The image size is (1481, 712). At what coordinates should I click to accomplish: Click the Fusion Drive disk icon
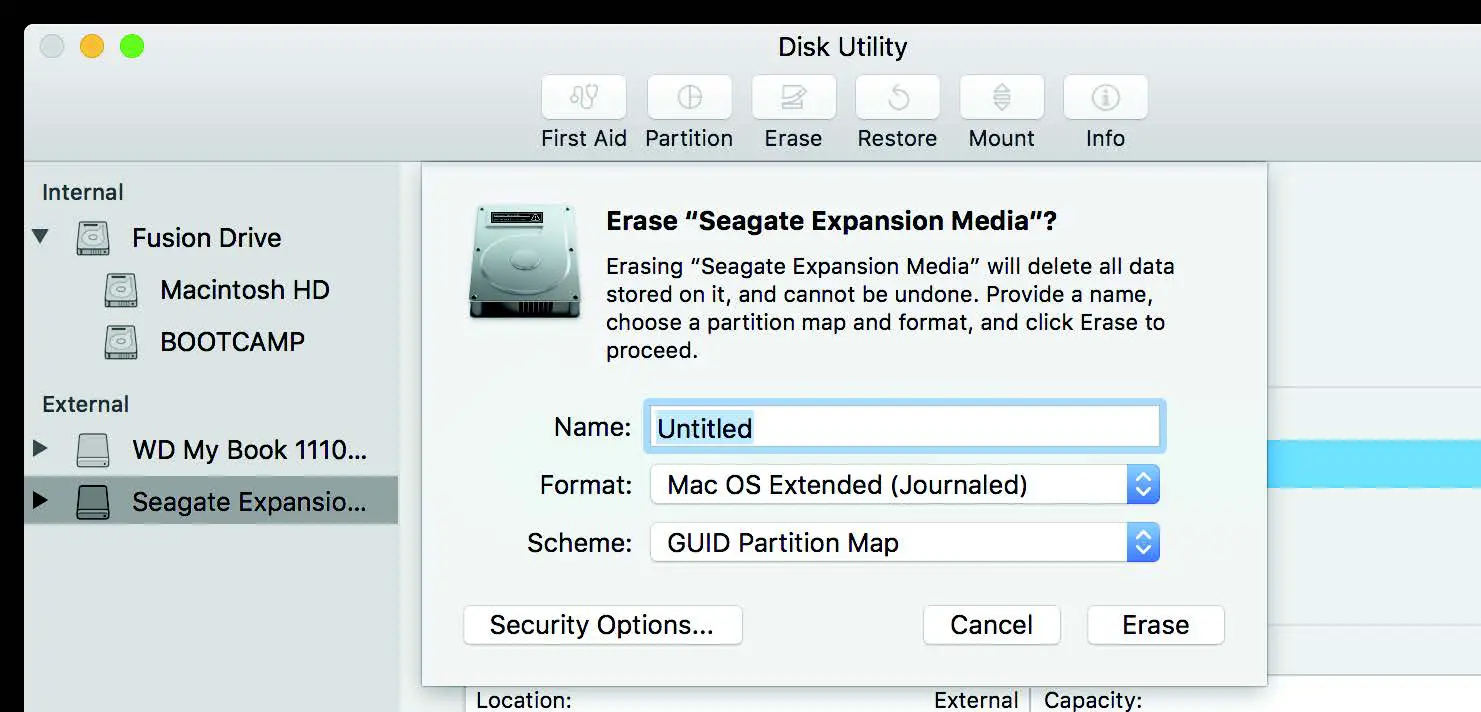click(x=93, y=238)
